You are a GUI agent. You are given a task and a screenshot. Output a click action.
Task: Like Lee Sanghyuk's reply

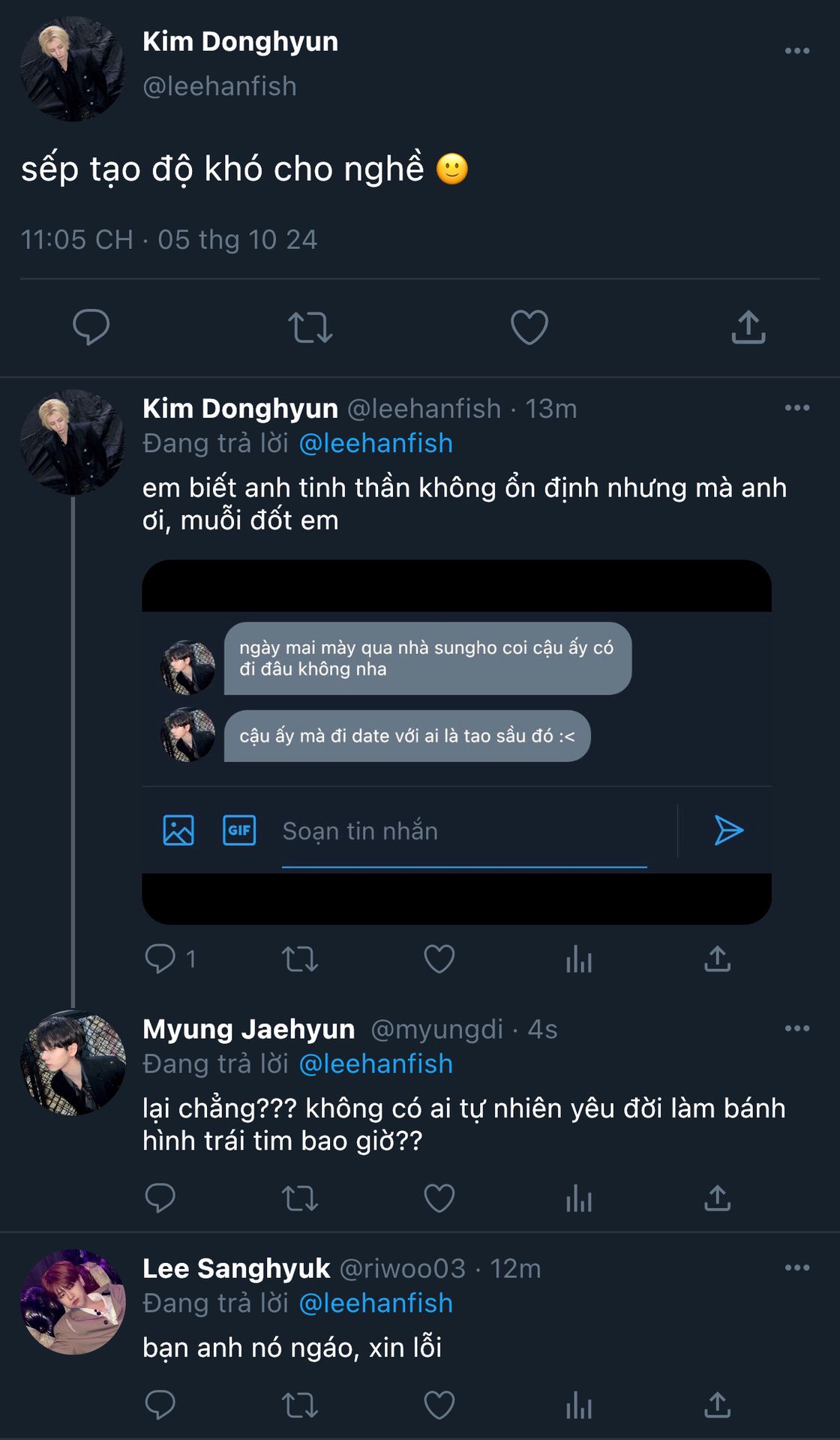[x=439, y=1405]
